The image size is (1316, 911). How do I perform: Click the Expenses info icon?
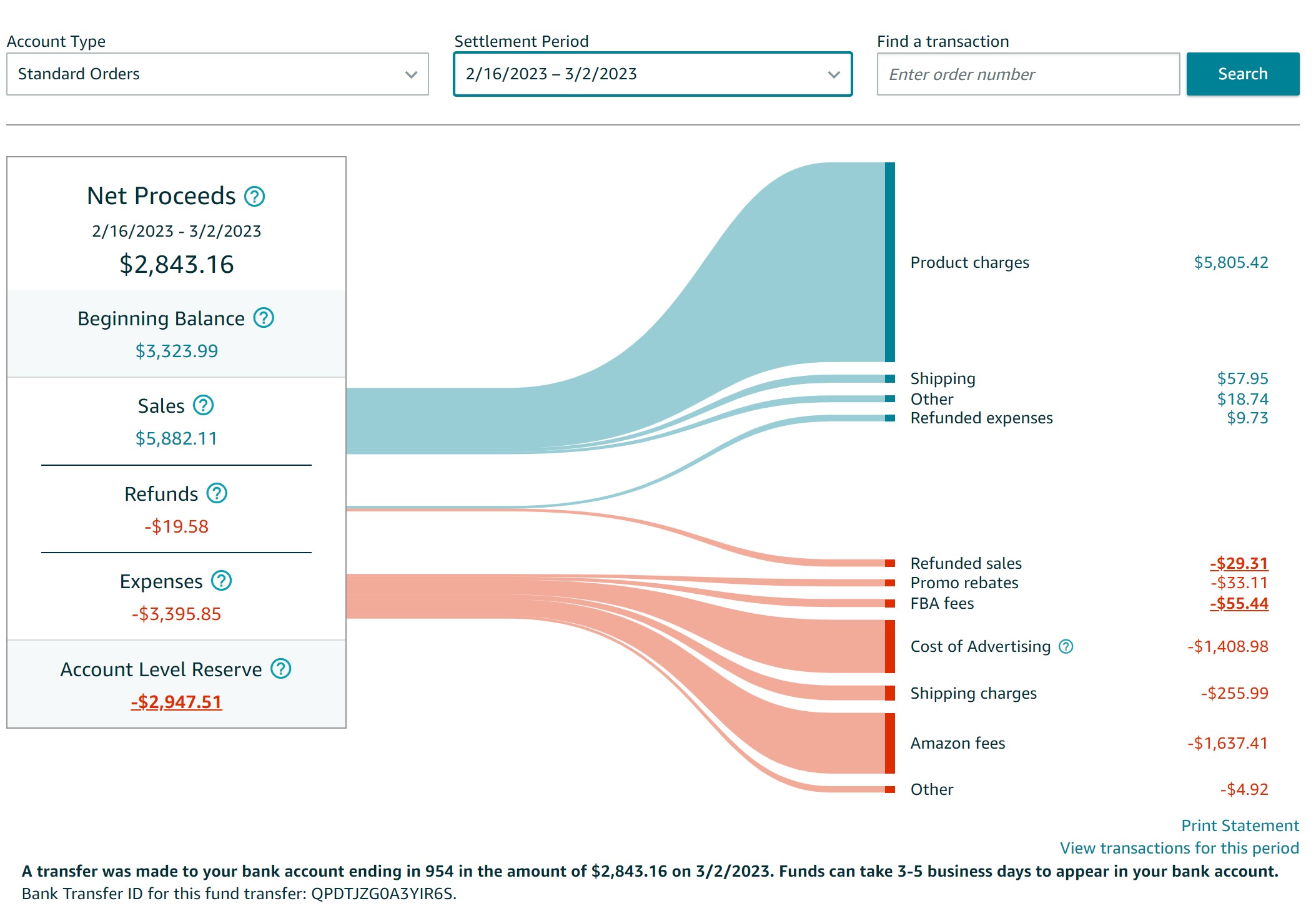point(221,581)
